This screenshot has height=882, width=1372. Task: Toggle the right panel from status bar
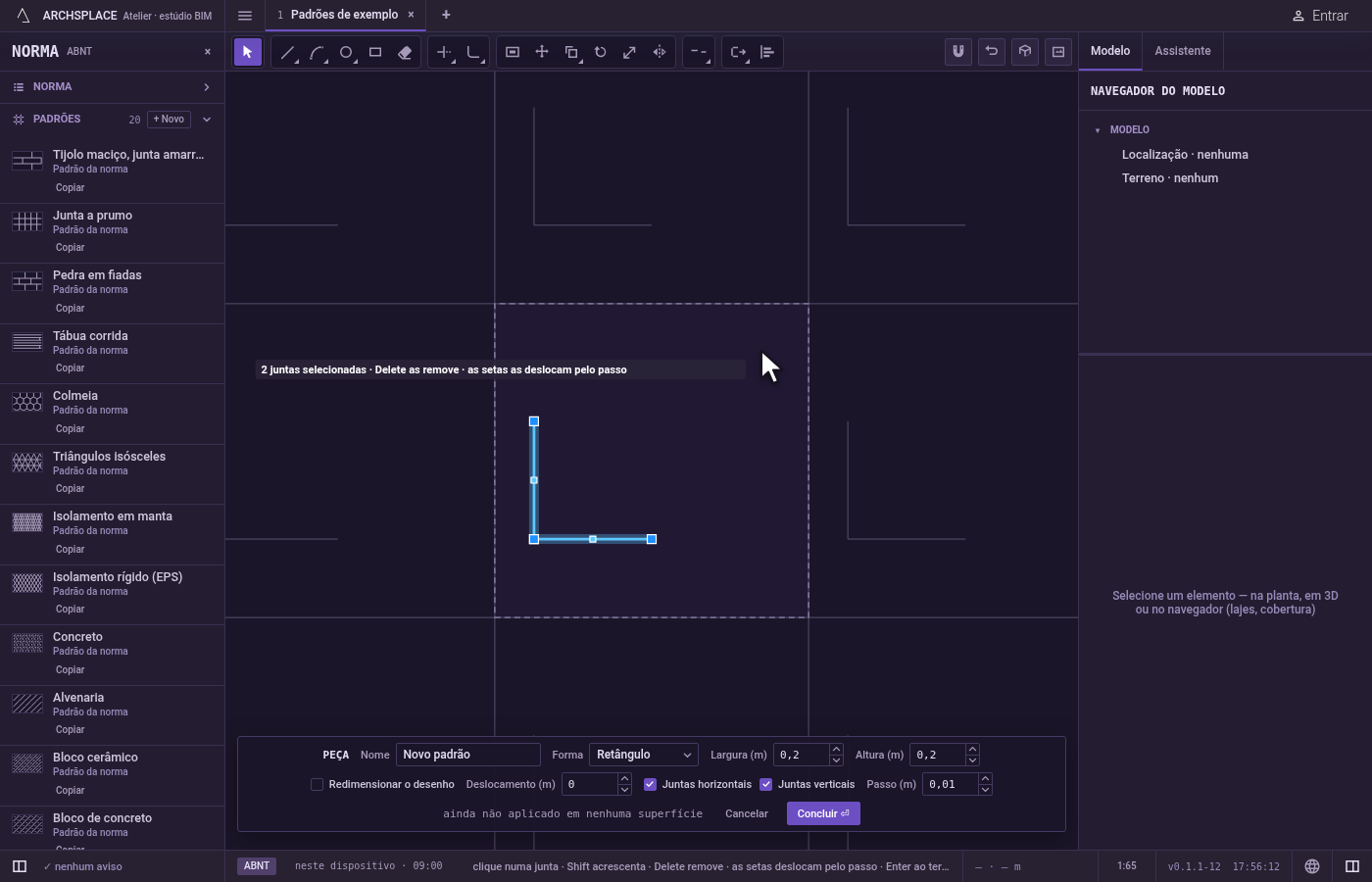tap(1352, 866)
